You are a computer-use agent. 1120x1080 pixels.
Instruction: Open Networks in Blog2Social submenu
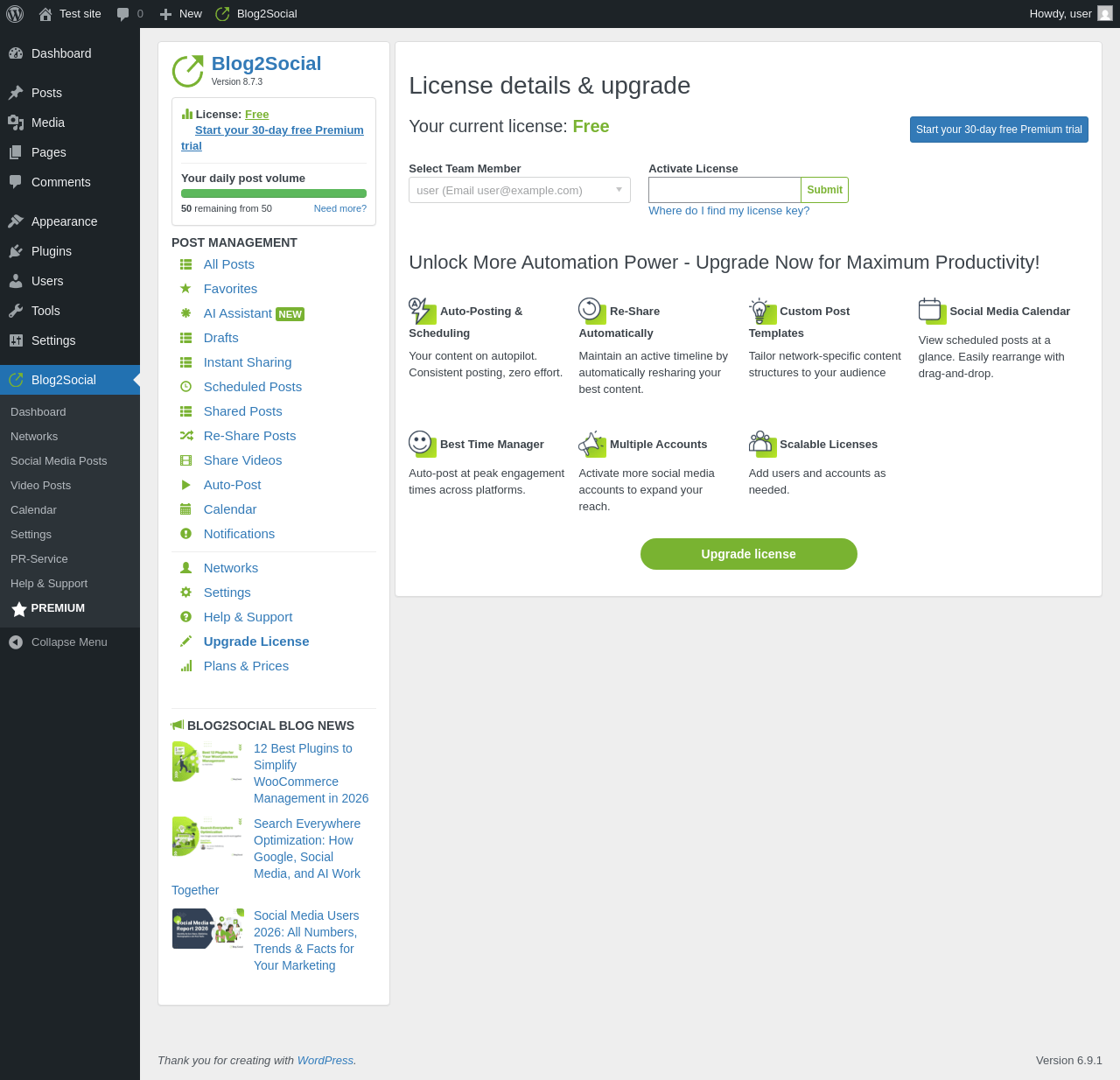34,437
